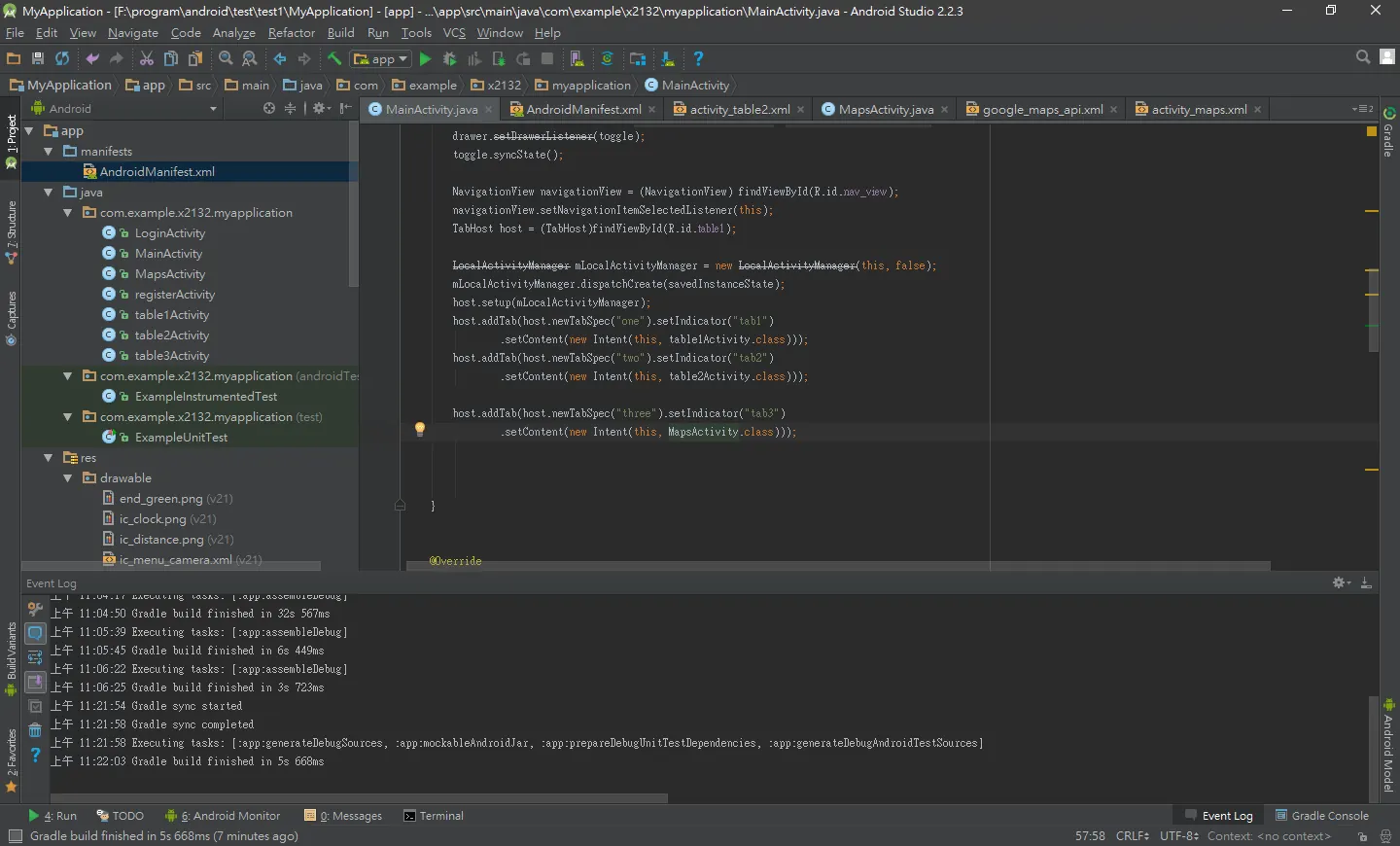Collapse the manifests folder node
1400x846 pixels.
pyautogui.click(x=49, y=152)
